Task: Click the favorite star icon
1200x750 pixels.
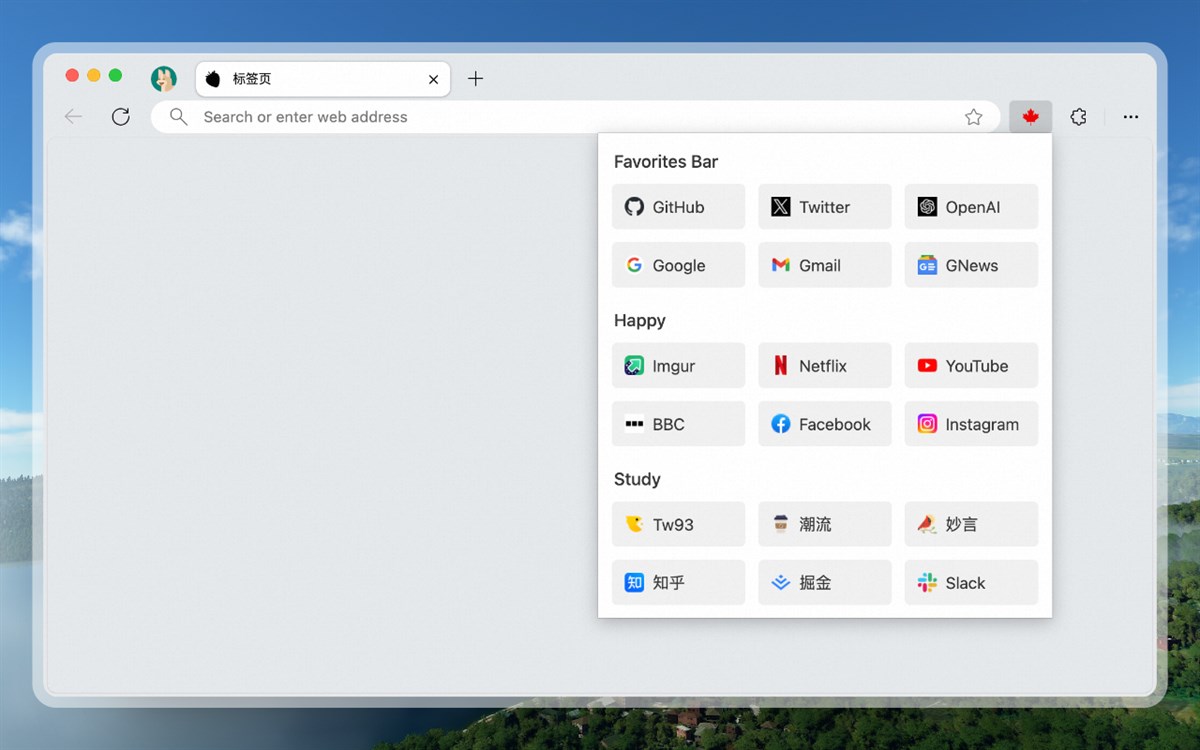Action: [974, 117]
